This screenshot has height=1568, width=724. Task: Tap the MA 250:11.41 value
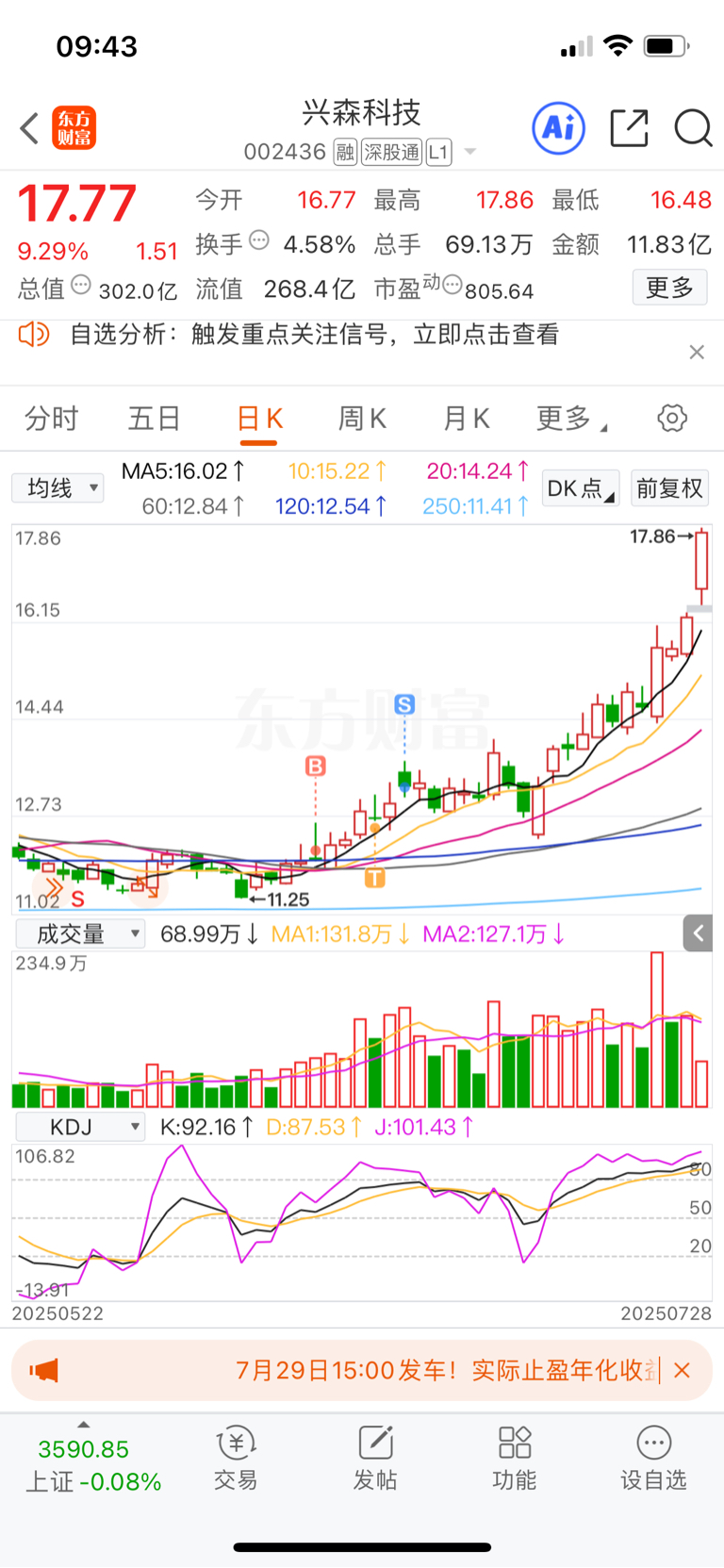pyautogui.click(x=475, y=506)
